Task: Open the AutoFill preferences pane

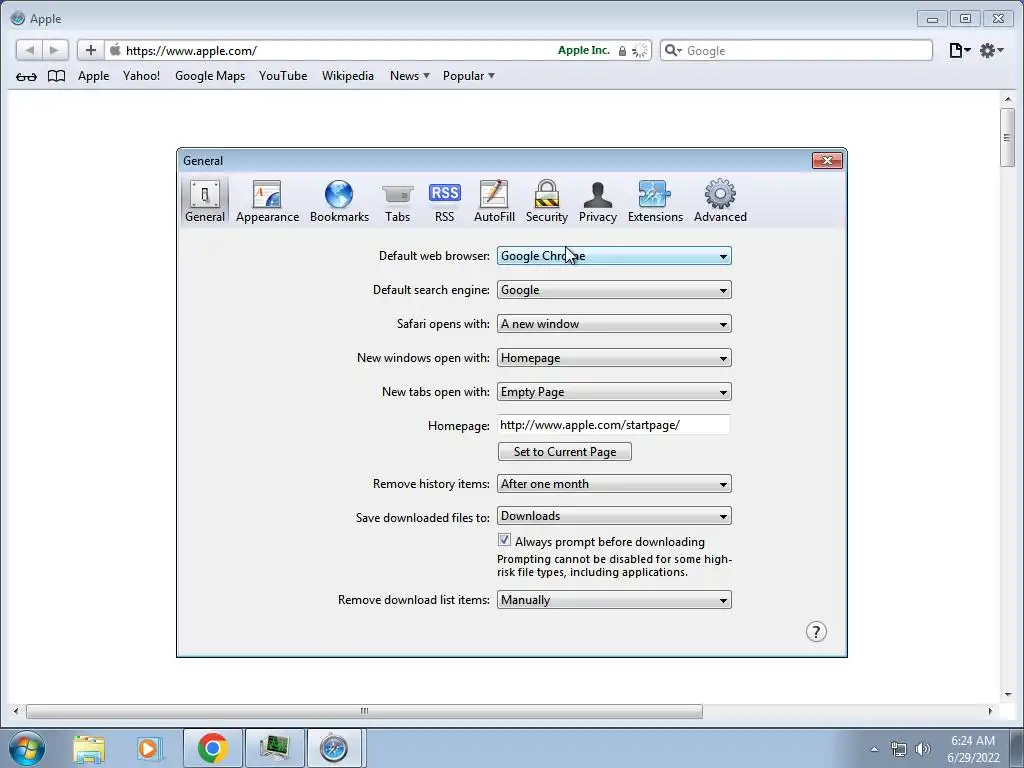Action: 494,200
